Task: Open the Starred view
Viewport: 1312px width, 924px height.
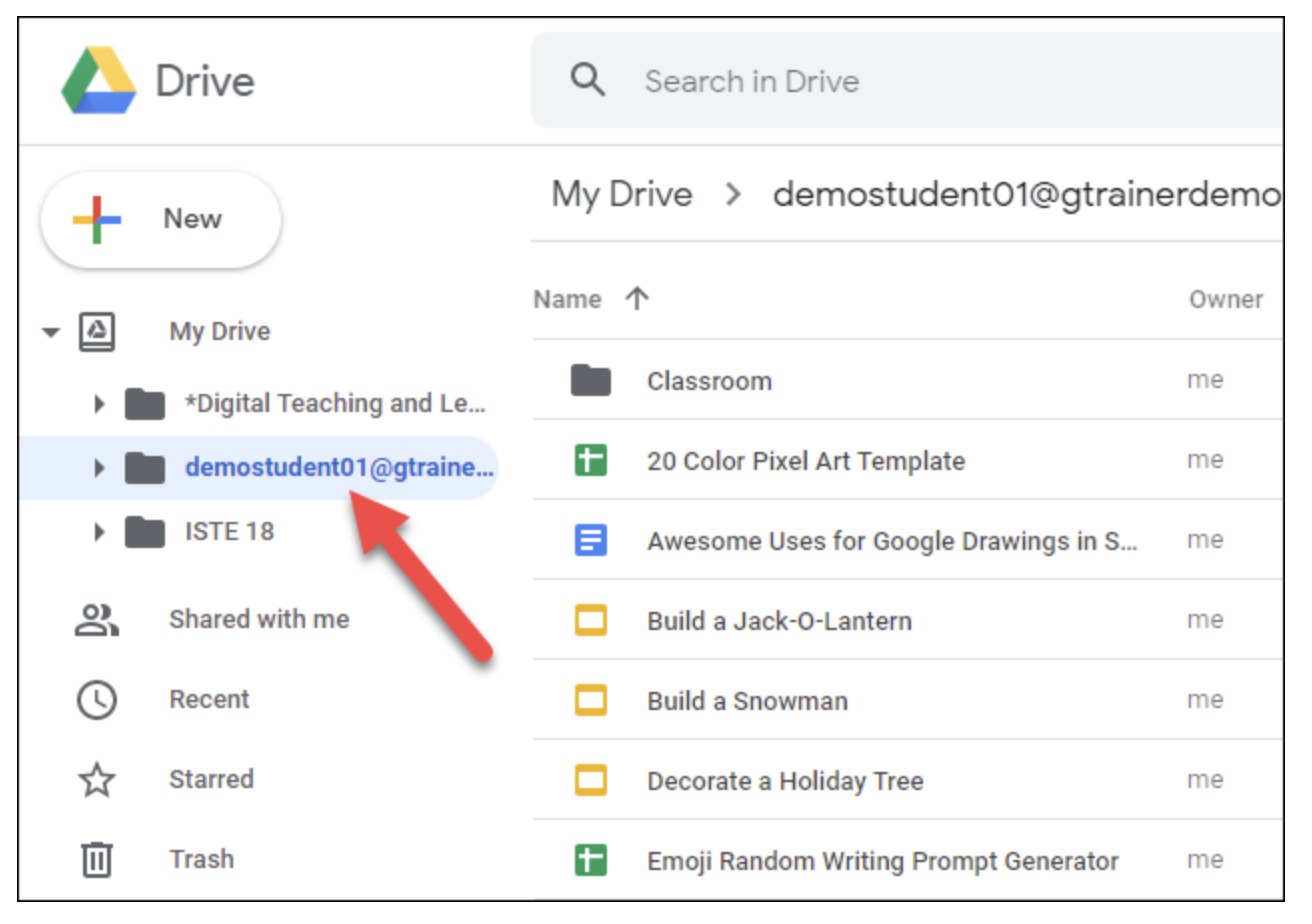Action: point(211,780)
